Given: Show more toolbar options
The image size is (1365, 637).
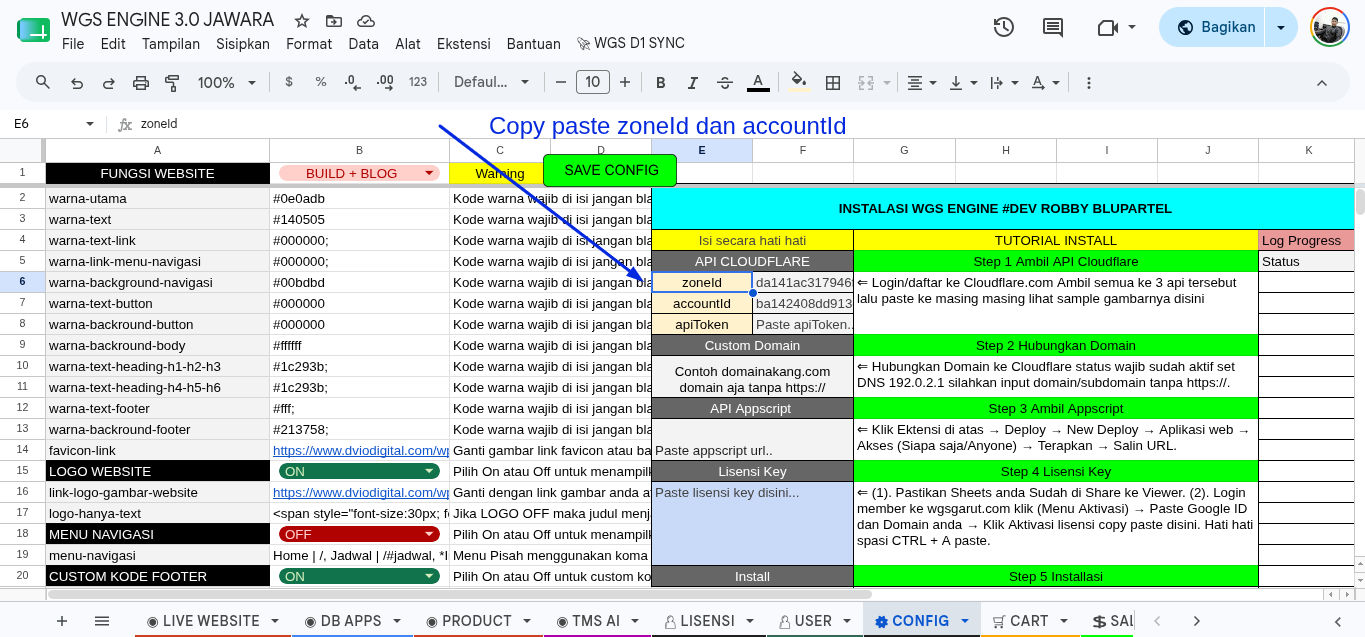Looking at the screenshot, I should 1088,82.
